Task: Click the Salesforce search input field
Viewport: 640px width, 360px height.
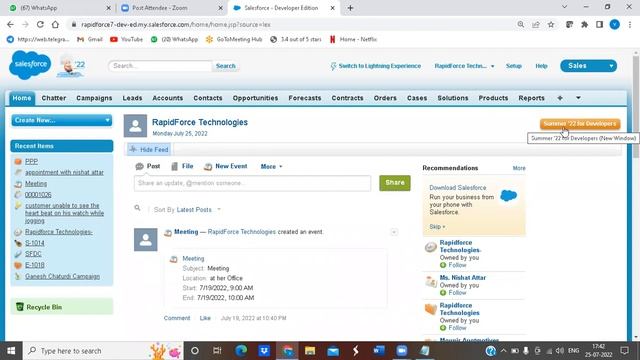Action: tap(160, 66)
